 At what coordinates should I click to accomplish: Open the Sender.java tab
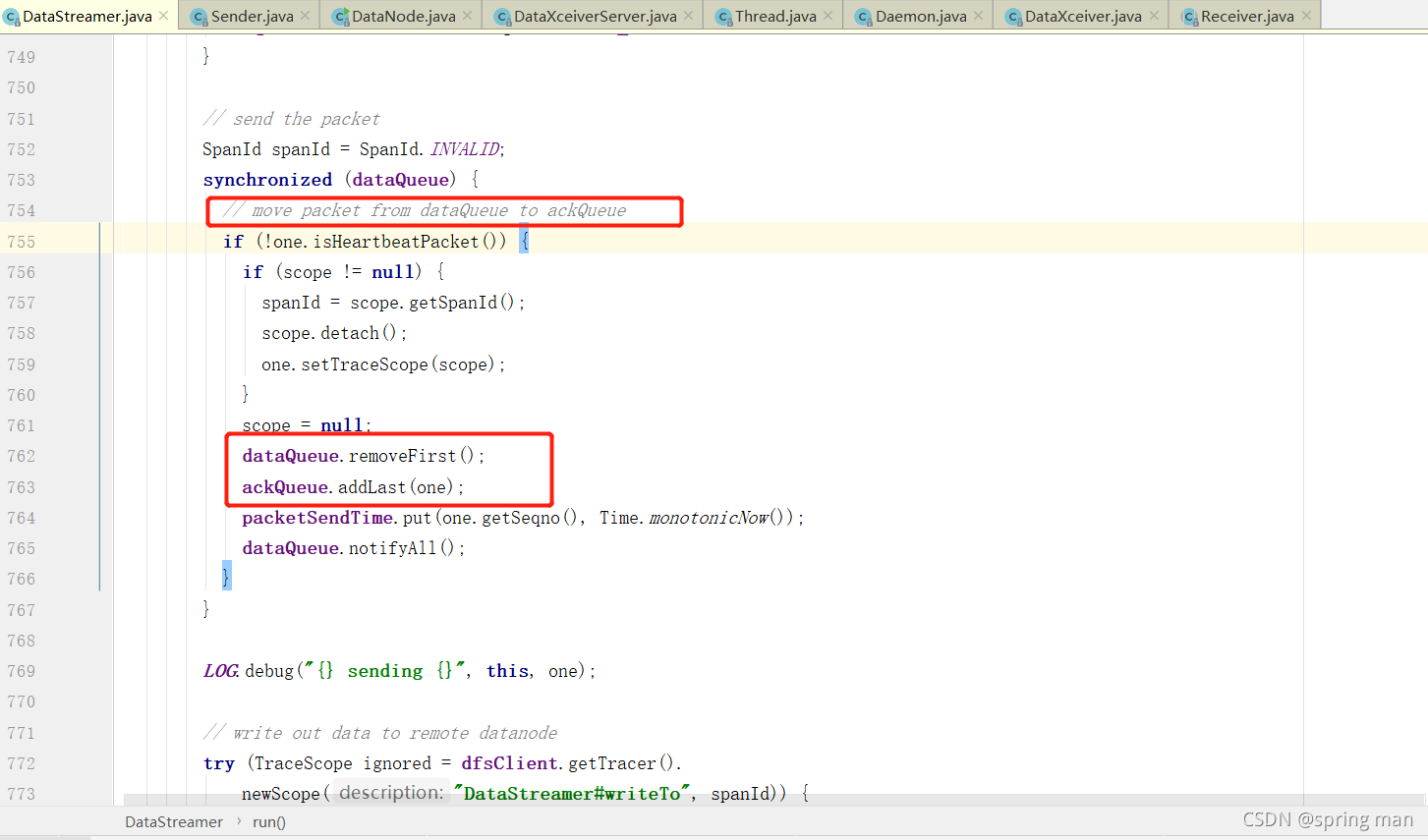tap(252, 16)
